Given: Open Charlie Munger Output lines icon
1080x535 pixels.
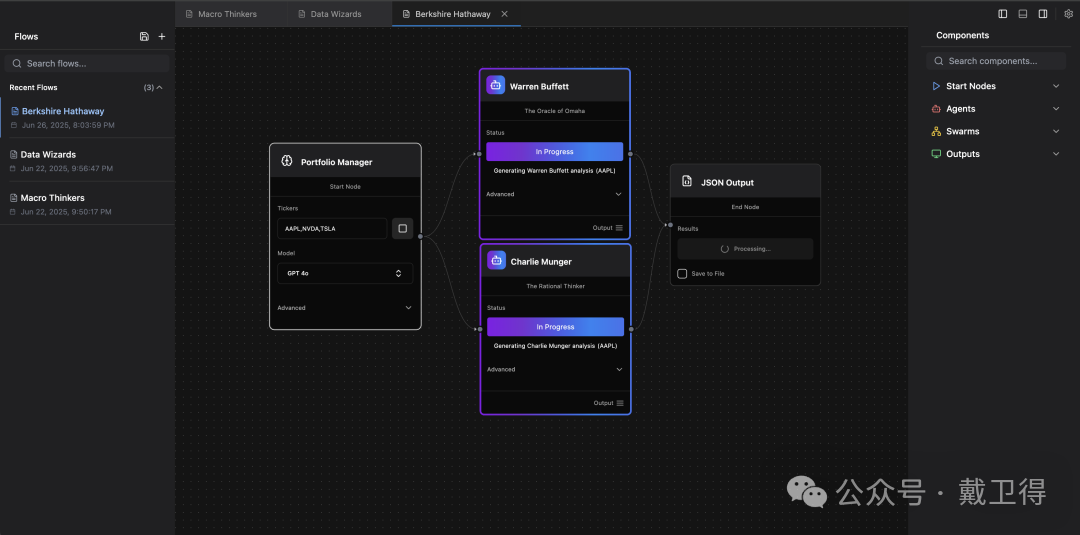Looking at the screenshot, I should 620,403.
